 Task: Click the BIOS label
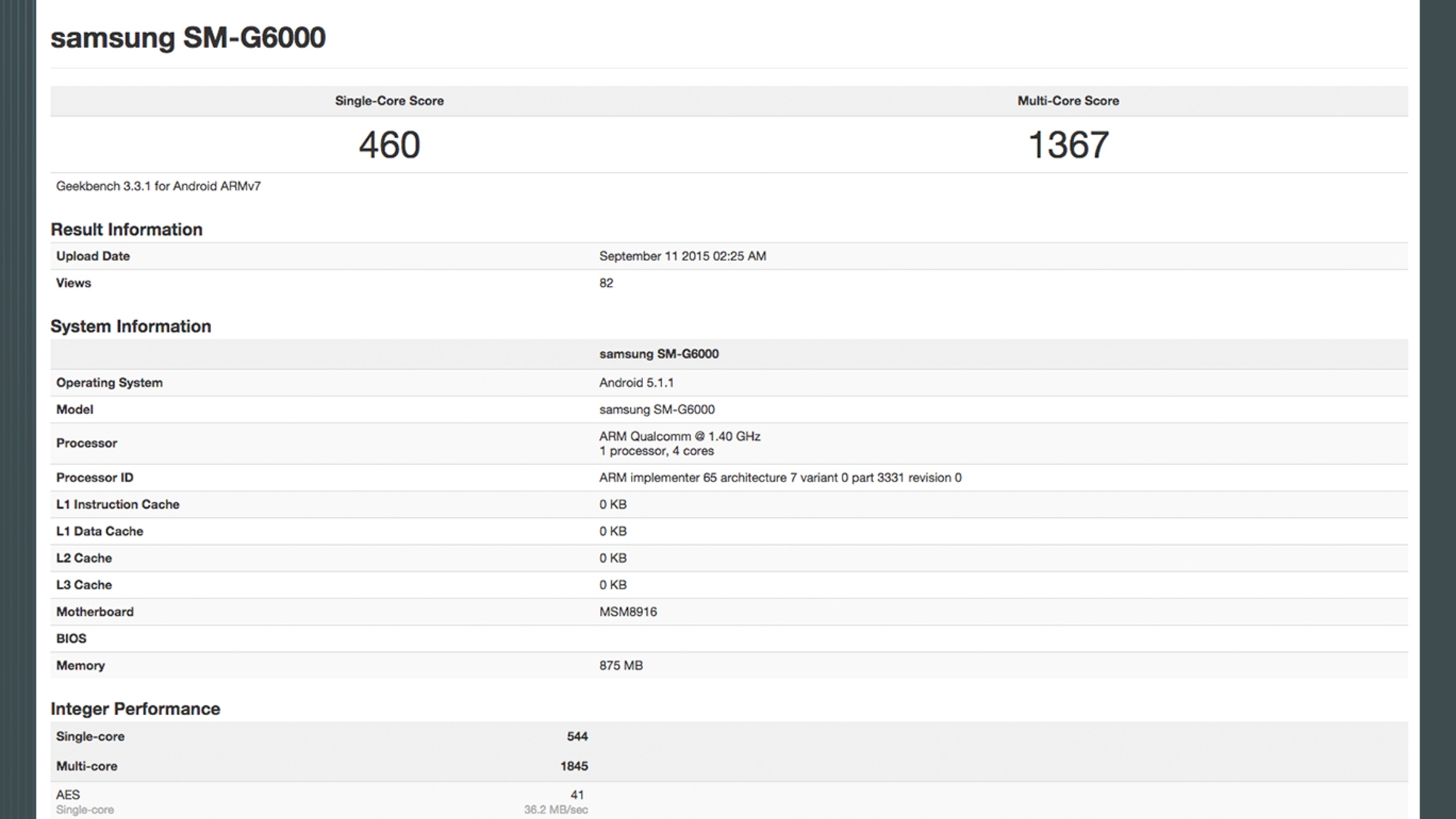71,639
